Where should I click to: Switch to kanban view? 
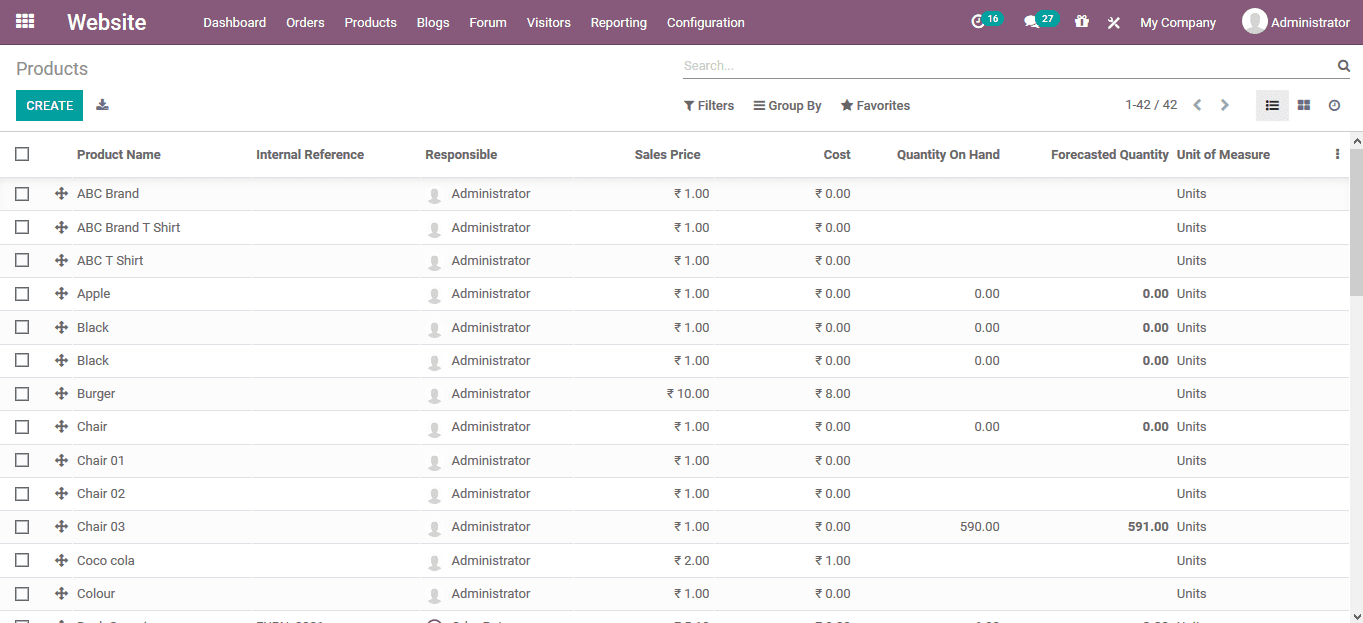[x=1303, y=104]
